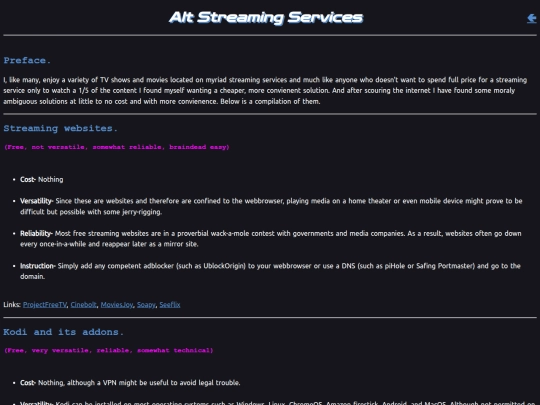Click the 'Free, very versatile' subtitle

click(x=108, y=350)
